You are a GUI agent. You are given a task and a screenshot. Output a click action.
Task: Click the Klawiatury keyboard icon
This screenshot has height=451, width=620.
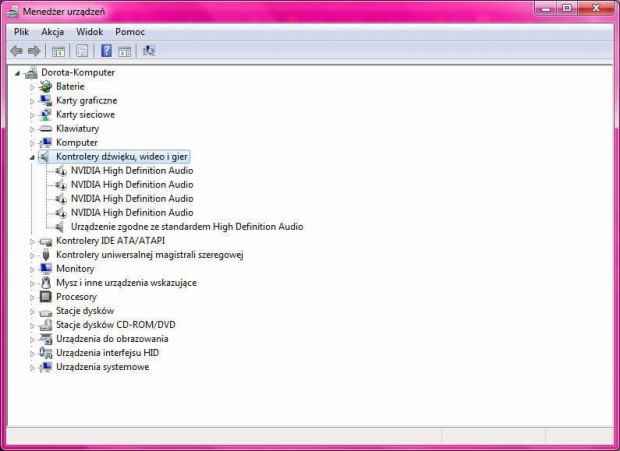pyautogui.click(x=46, y=129)
